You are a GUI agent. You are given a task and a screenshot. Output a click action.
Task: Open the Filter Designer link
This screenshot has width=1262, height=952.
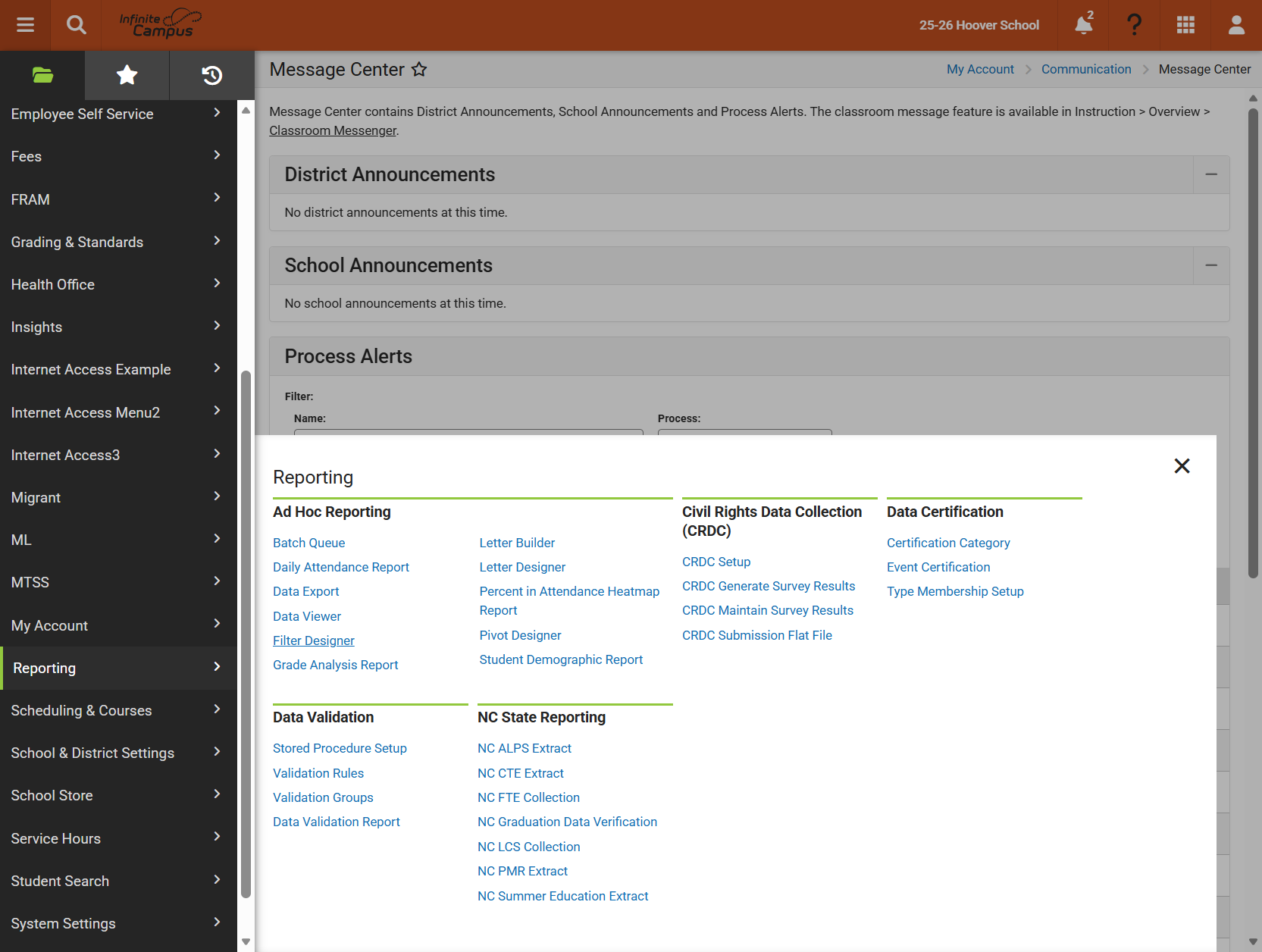point(314,640)
